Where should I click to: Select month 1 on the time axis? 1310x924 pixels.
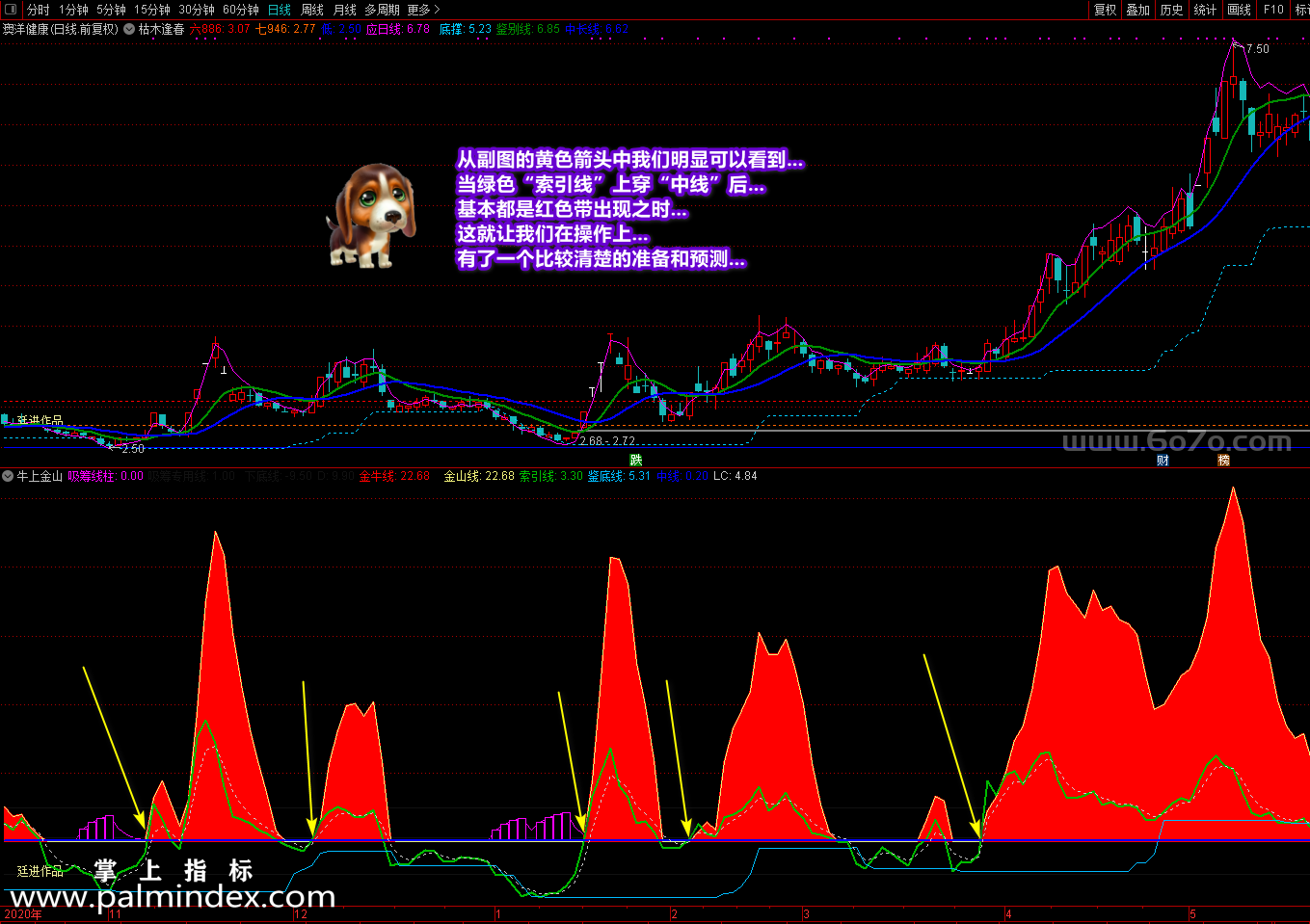click(x=498, y=914)
